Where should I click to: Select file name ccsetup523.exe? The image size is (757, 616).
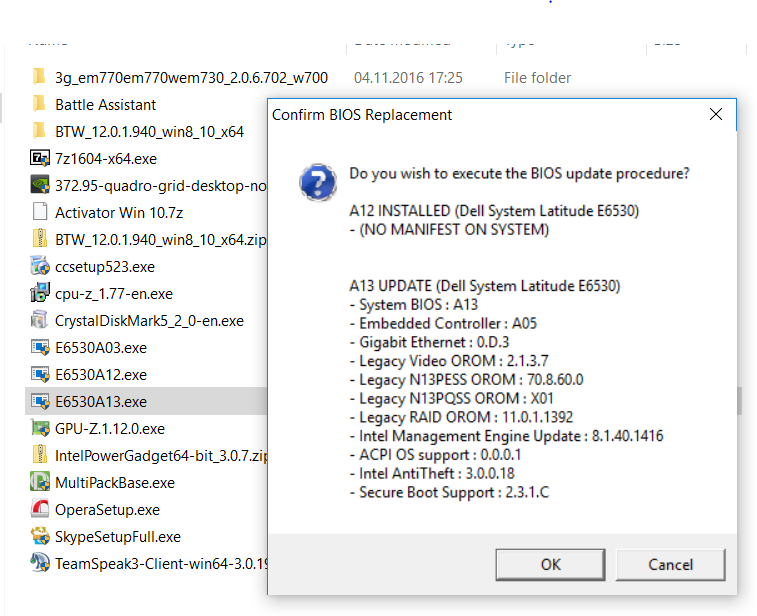click(105, 267)
